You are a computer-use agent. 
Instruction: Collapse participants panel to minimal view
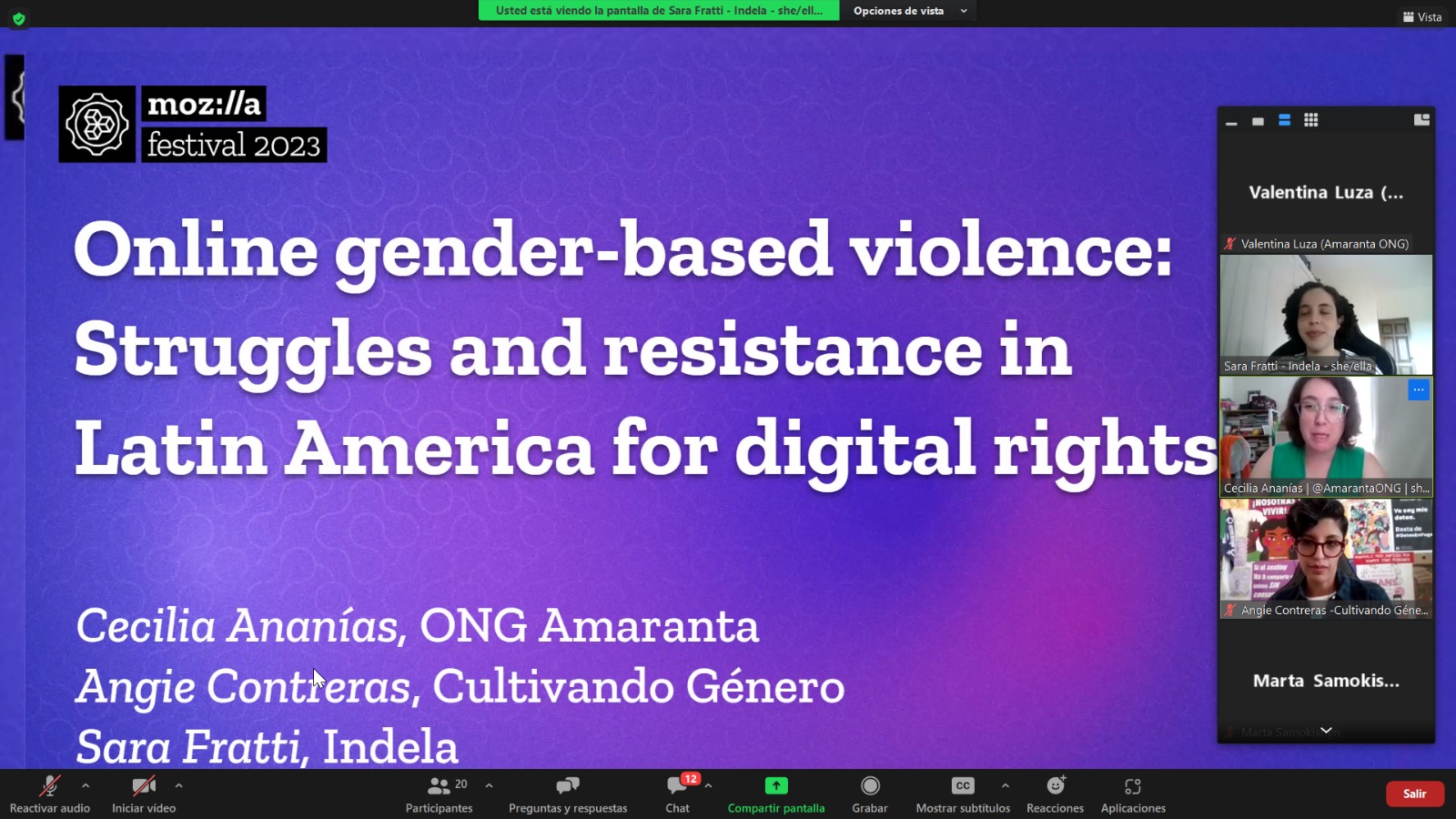[x=1233, y=120]
